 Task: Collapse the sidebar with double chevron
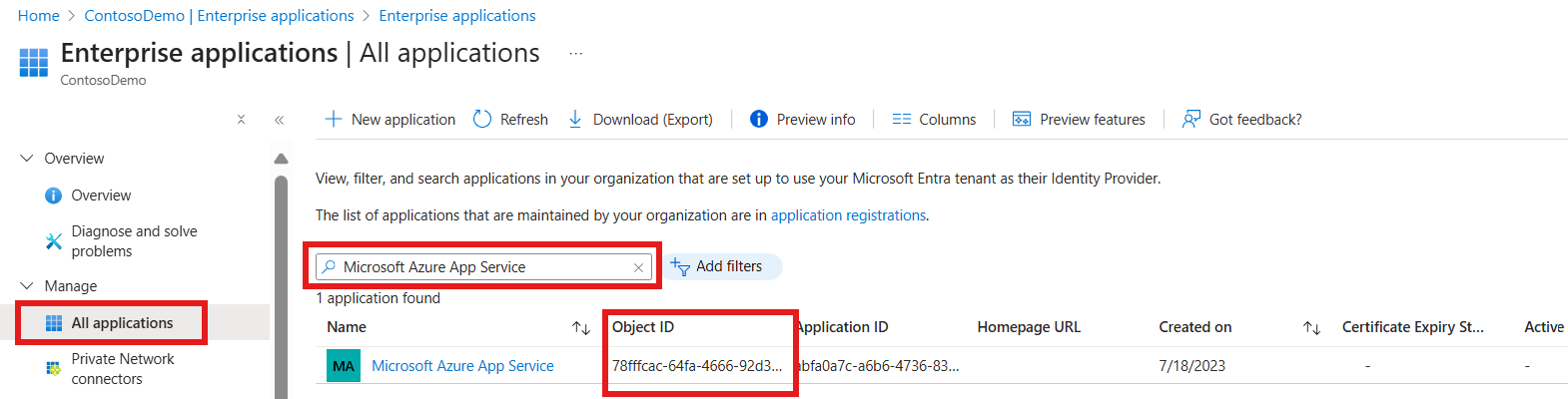(x=280, y=120)
